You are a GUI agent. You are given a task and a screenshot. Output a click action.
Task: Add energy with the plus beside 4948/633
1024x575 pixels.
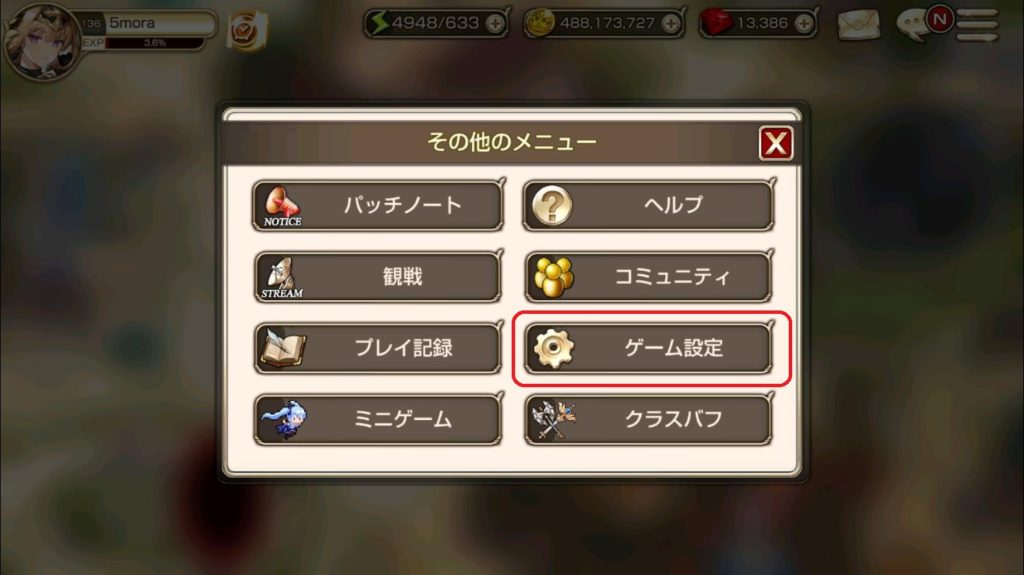pyautogui.click(x=496, y=24)
